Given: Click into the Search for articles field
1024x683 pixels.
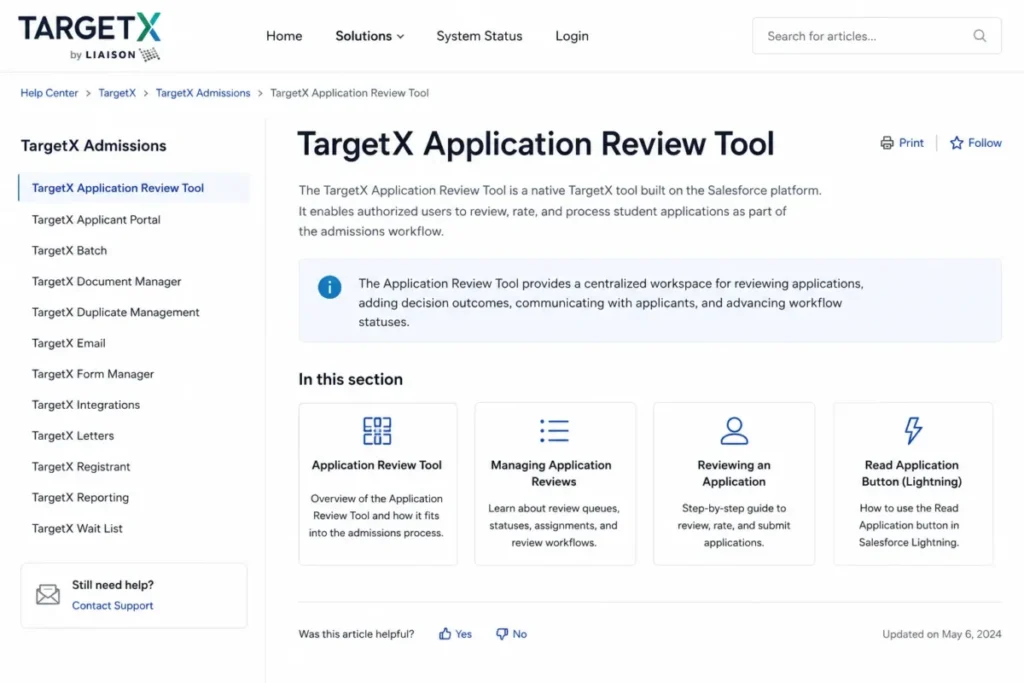Looking at the screenshot, I should pos(876,36).
